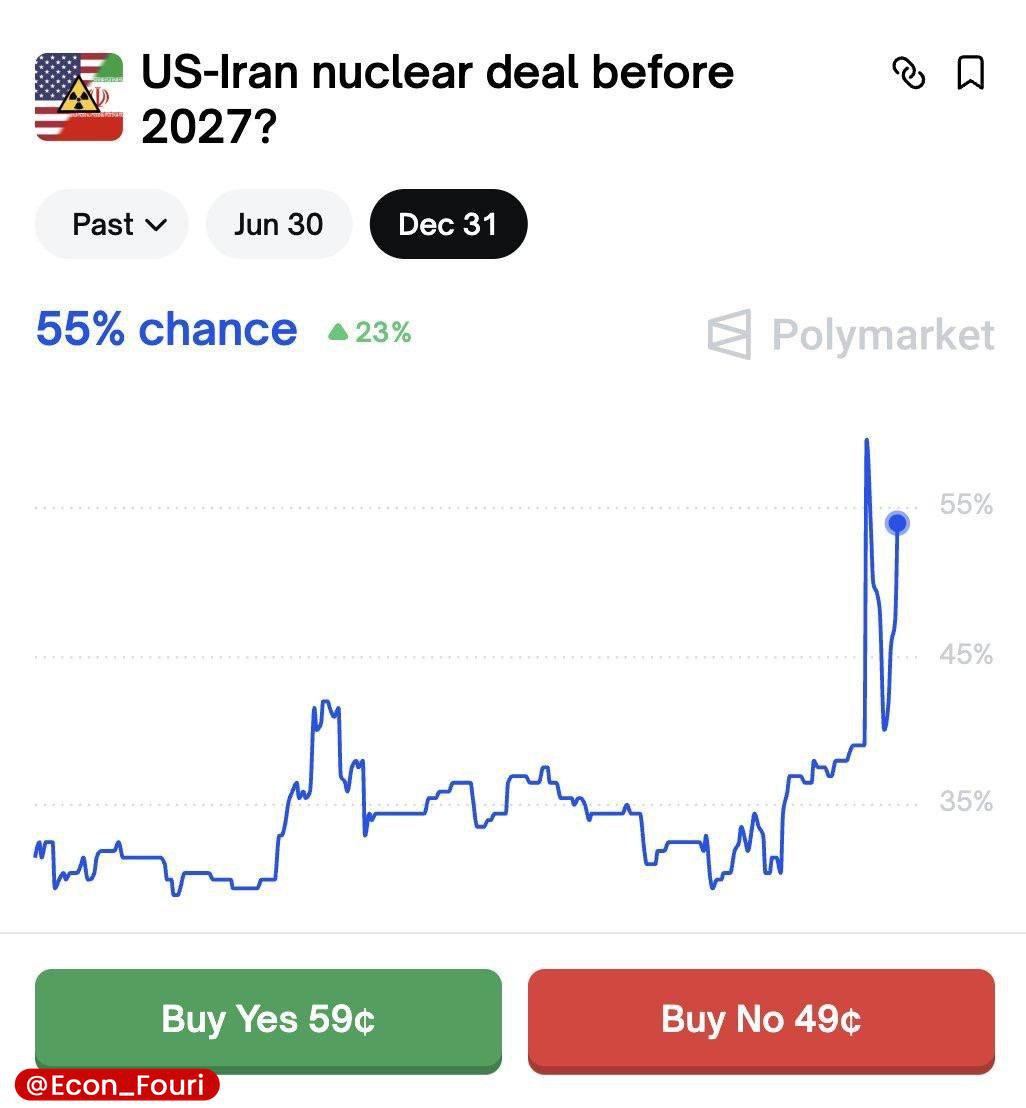Select the Dec 31 tab
The height and width of the screenshot is (1108, 1026).
pos(448,224)
